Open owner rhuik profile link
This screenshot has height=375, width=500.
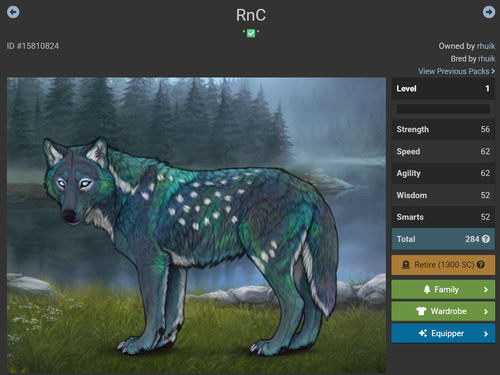[486, 46]
